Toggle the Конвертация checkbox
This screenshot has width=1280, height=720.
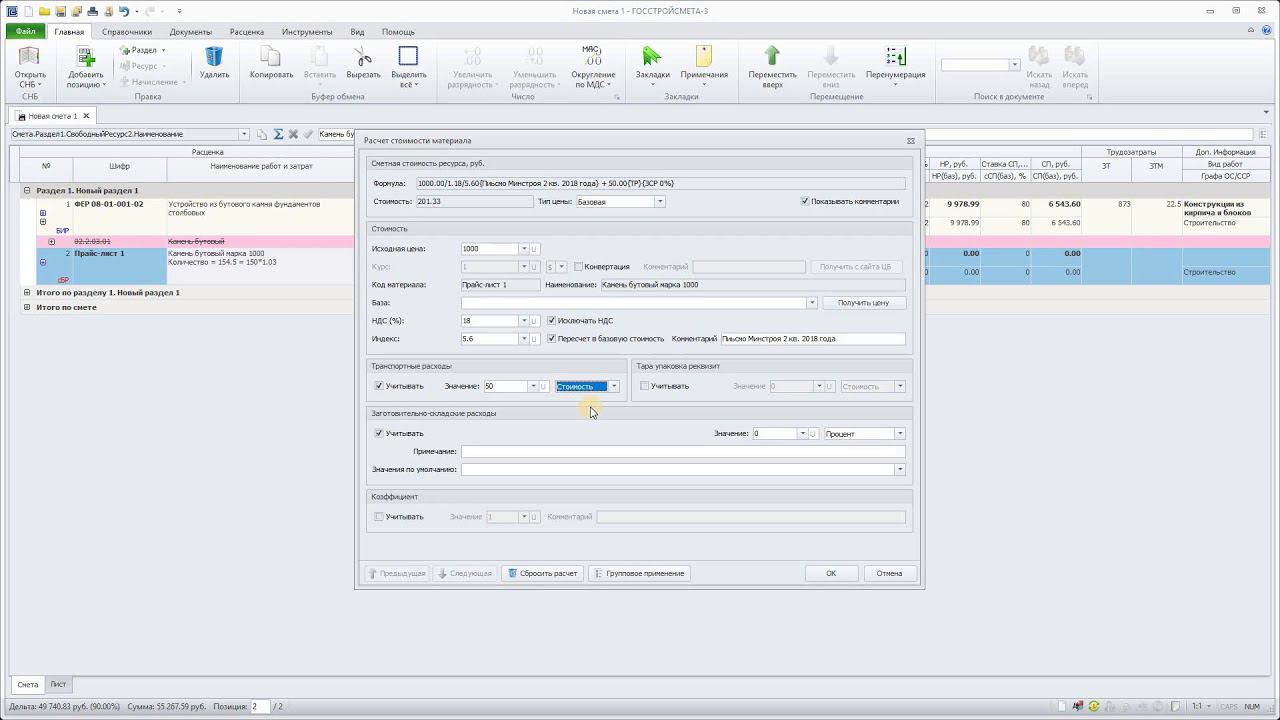(x=578, y=267)
